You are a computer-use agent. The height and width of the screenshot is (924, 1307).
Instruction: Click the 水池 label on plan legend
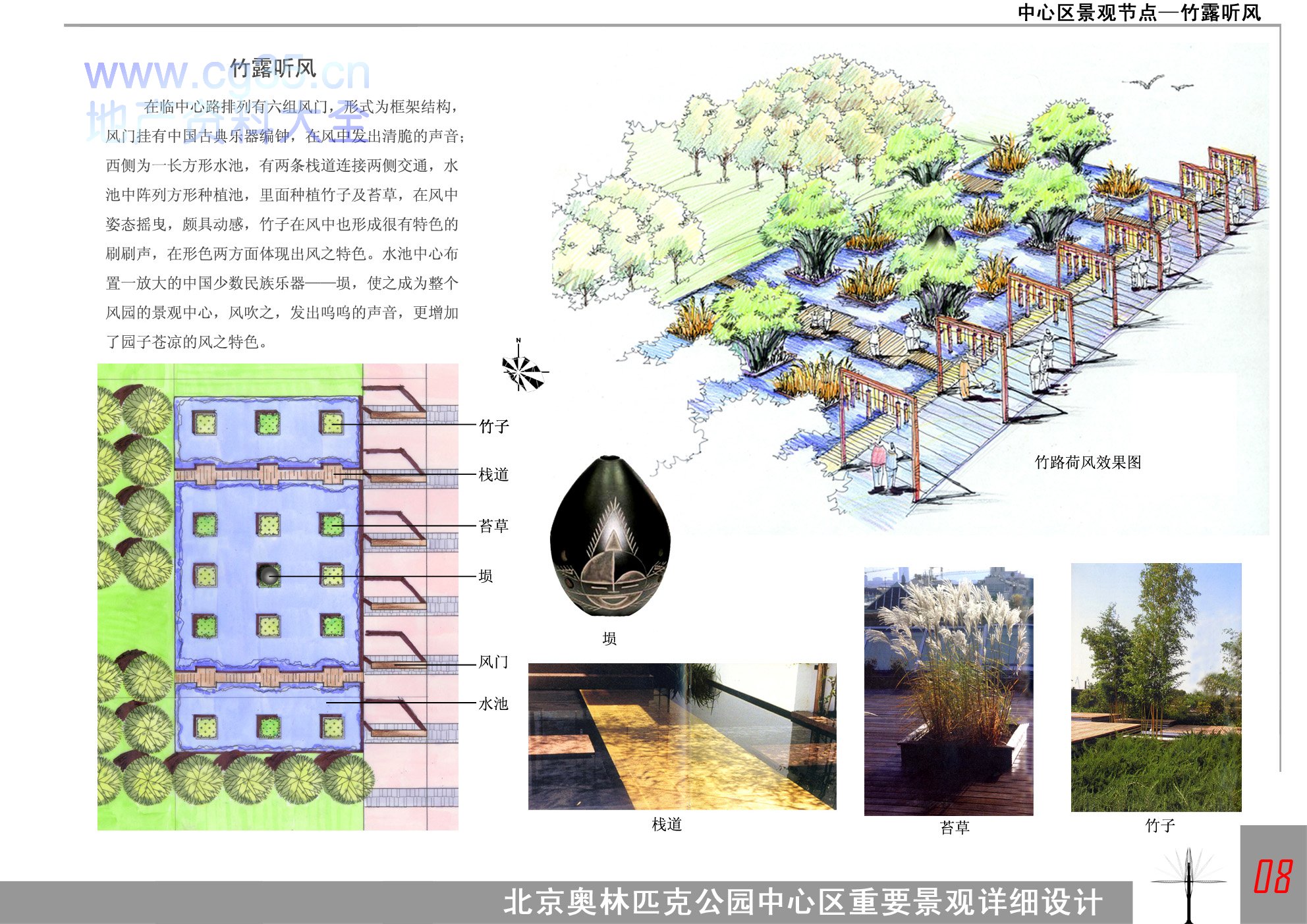pyautogui.click(x=493, y=703)
